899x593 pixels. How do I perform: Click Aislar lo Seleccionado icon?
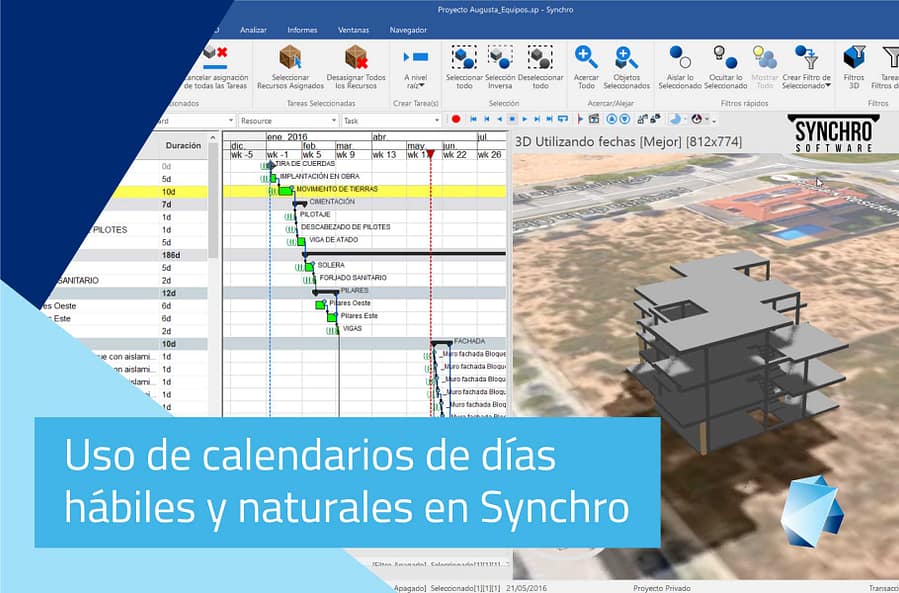680,57
